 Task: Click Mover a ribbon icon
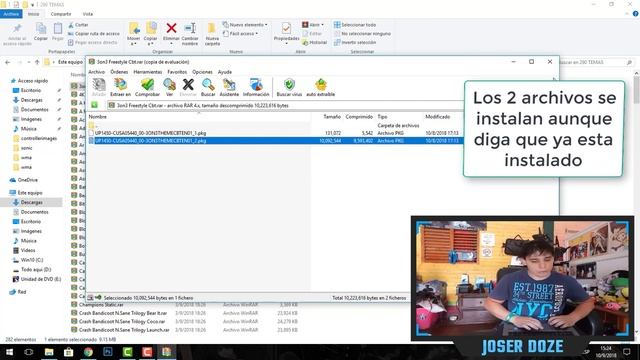(x=133, y=33)
